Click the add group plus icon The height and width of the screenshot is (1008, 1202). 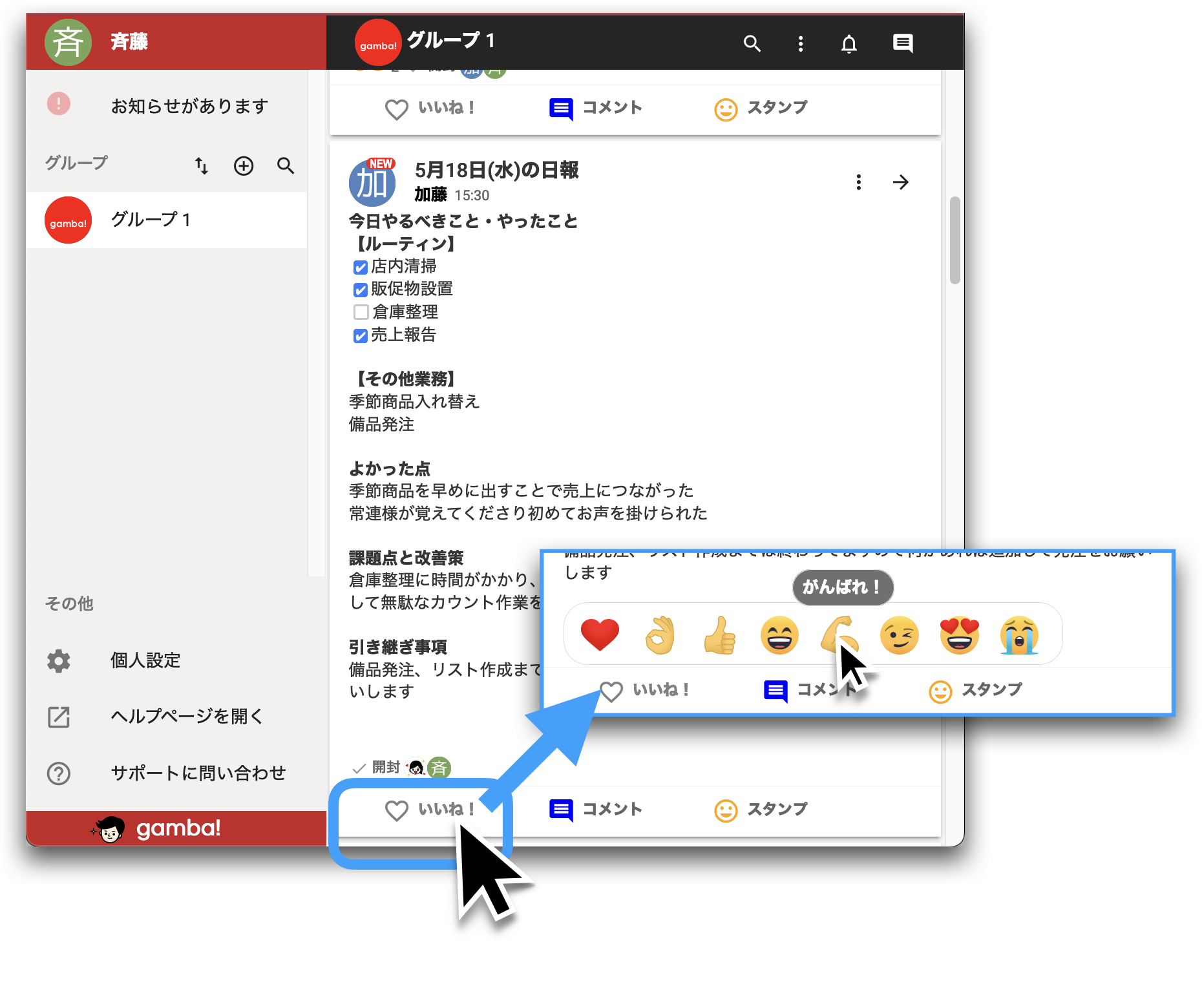pos(244,166)
